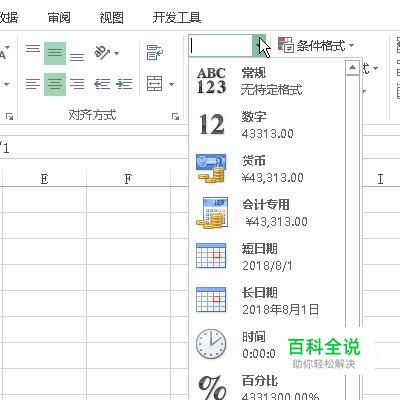This screenshot has width=400, height=400.
Task: Open the Review tab
Action: coord(59,17)
